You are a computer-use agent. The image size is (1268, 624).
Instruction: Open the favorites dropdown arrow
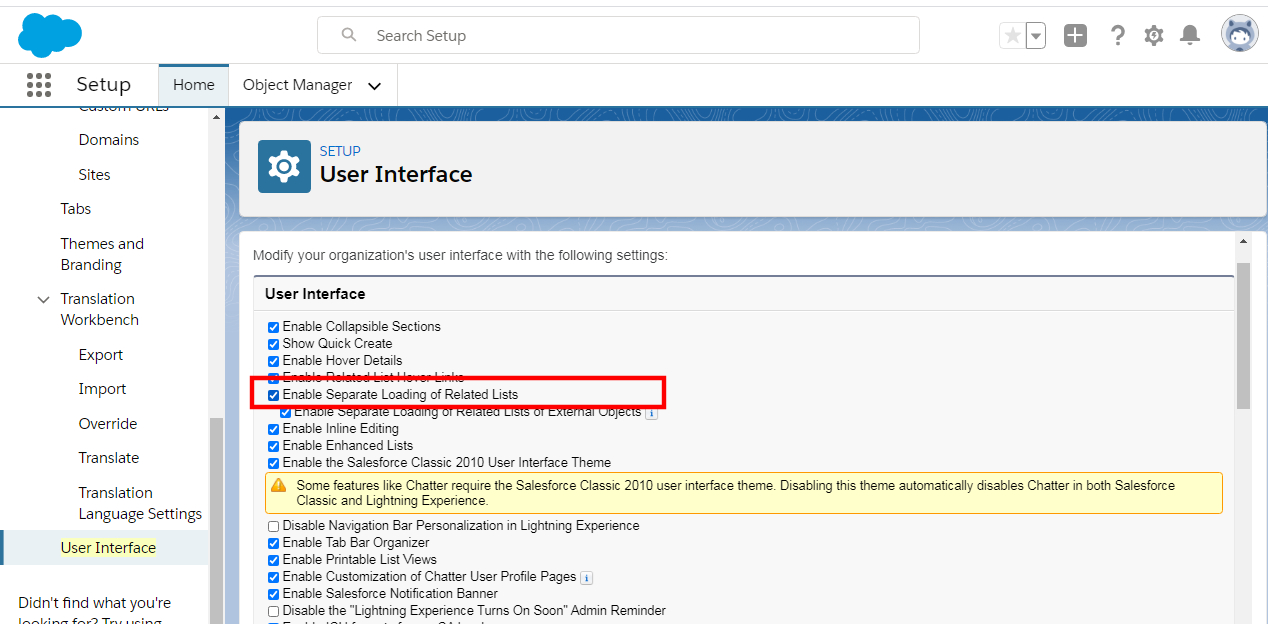click(1035, 34)
